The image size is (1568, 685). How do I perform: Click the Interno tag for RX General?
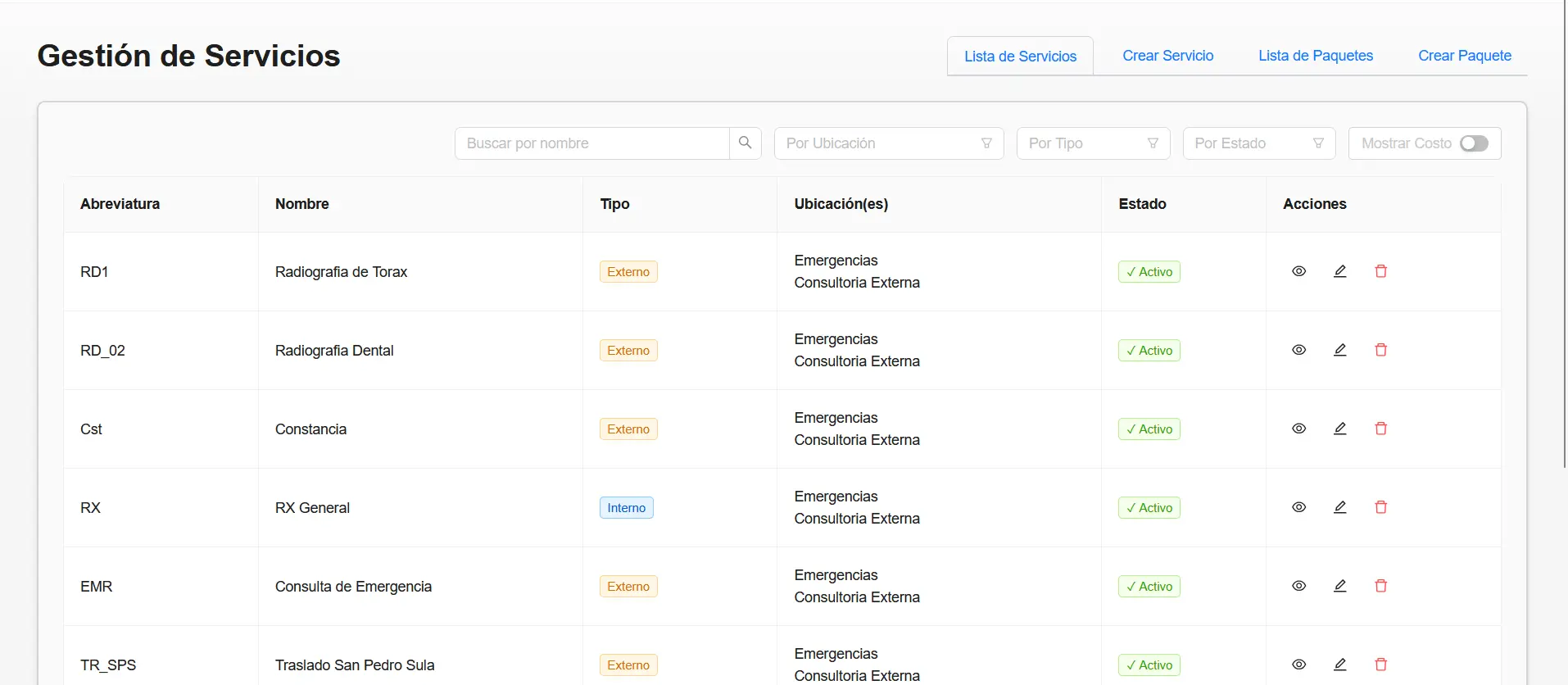(626, 508)
